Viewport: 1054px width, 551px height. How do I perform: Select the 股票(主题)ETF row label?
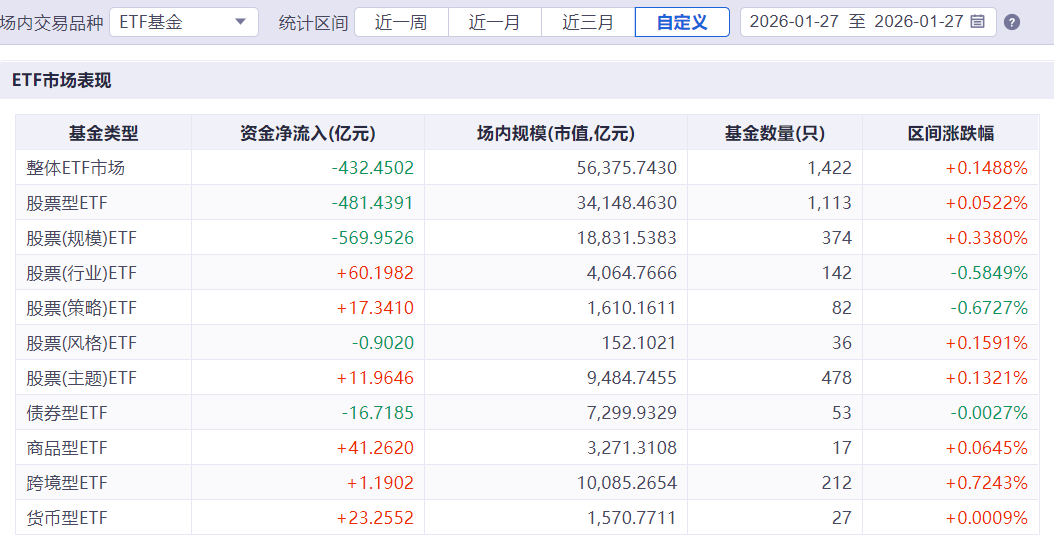tap(81, 378)
